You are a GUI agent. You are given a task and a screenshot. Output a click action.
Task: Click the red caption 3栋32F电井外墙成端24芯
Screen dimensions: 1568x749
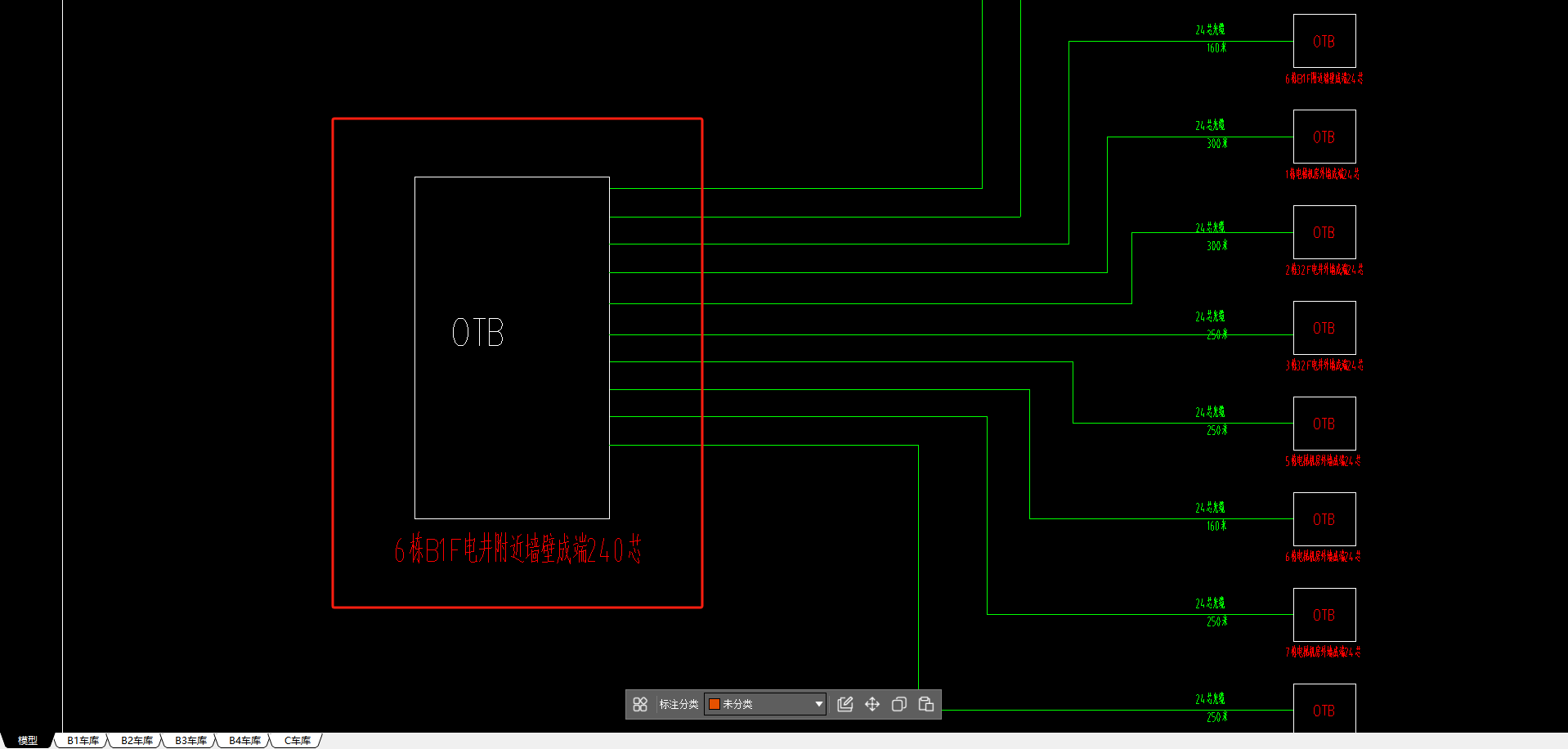click(x=1324, y=366)
